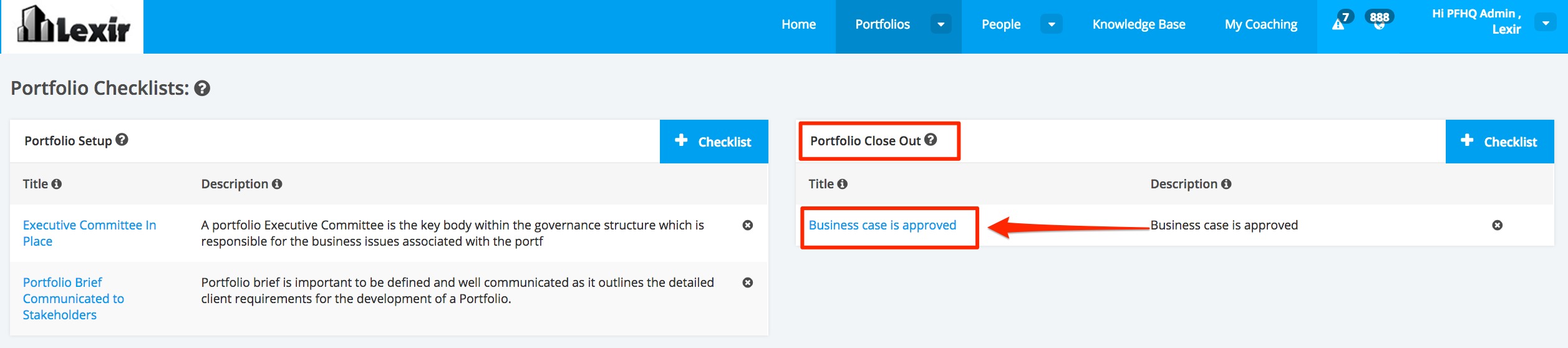
Task: Click the help icon beside Portfolio Checklists heading
Action: pos(202,89)
